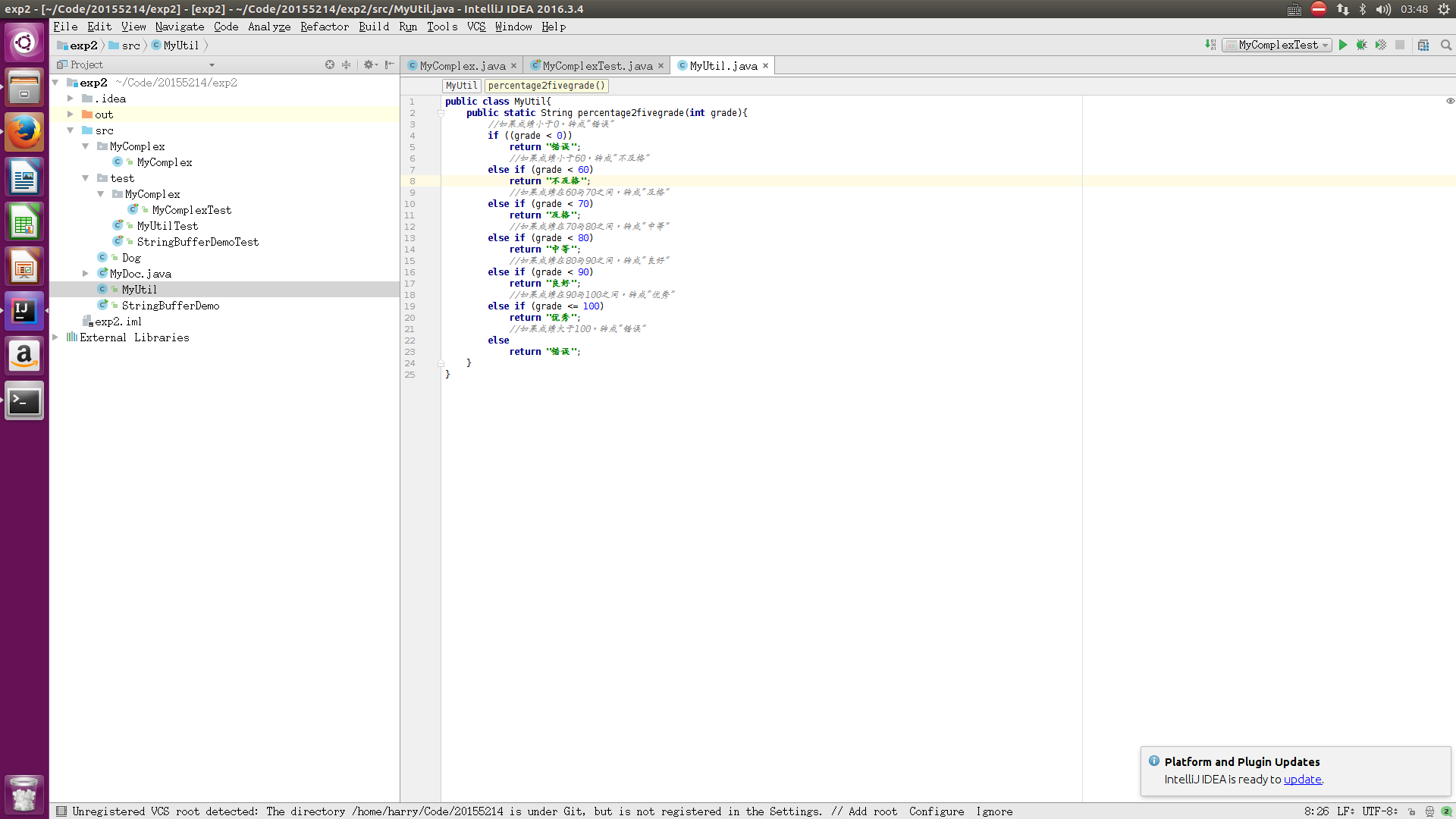
Task: Open the Terminal from the launcher
Action: [x=24, y=401]
